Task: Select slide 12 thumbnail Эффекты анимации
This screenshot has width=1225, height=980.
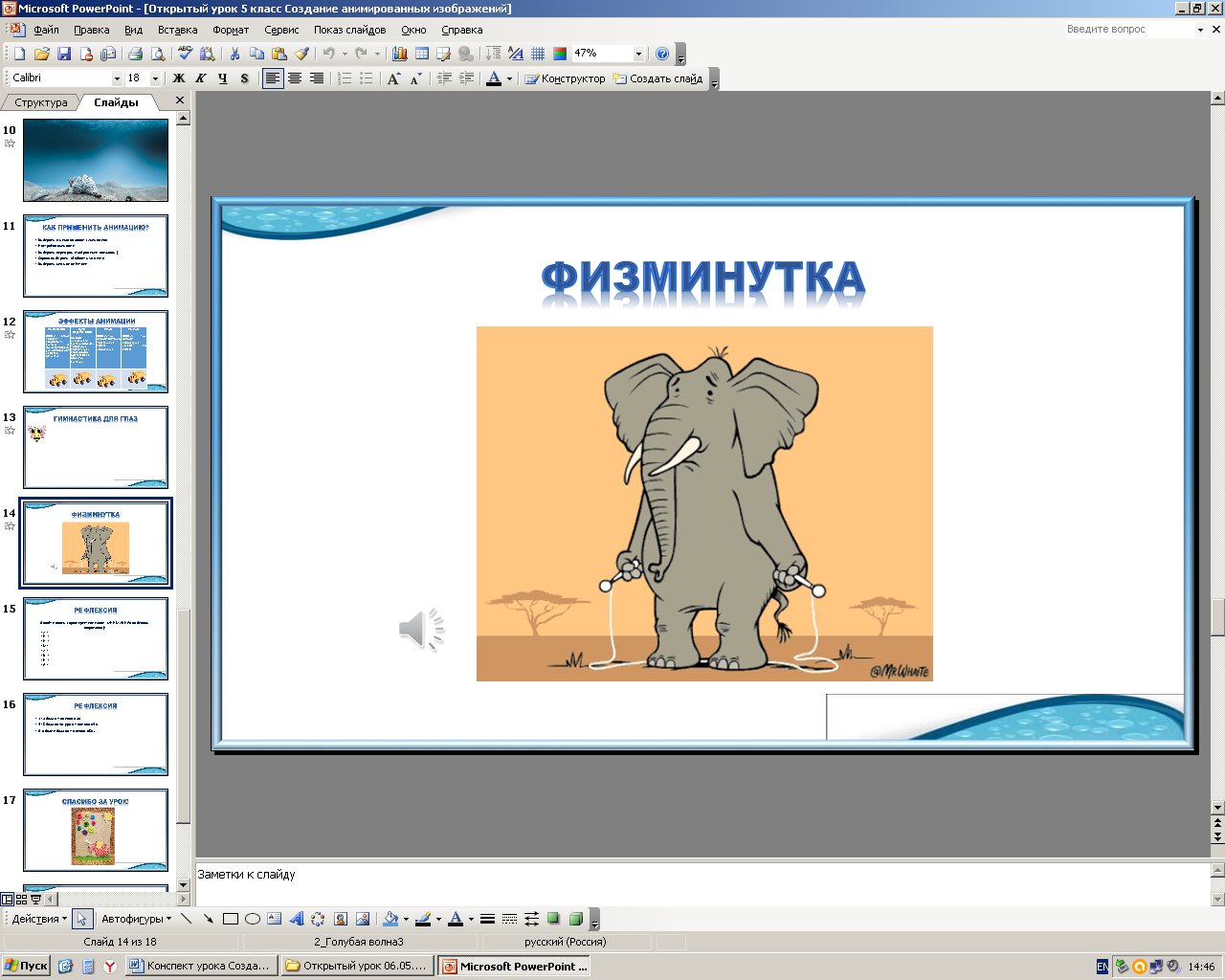Action: [x=96, y=351]
